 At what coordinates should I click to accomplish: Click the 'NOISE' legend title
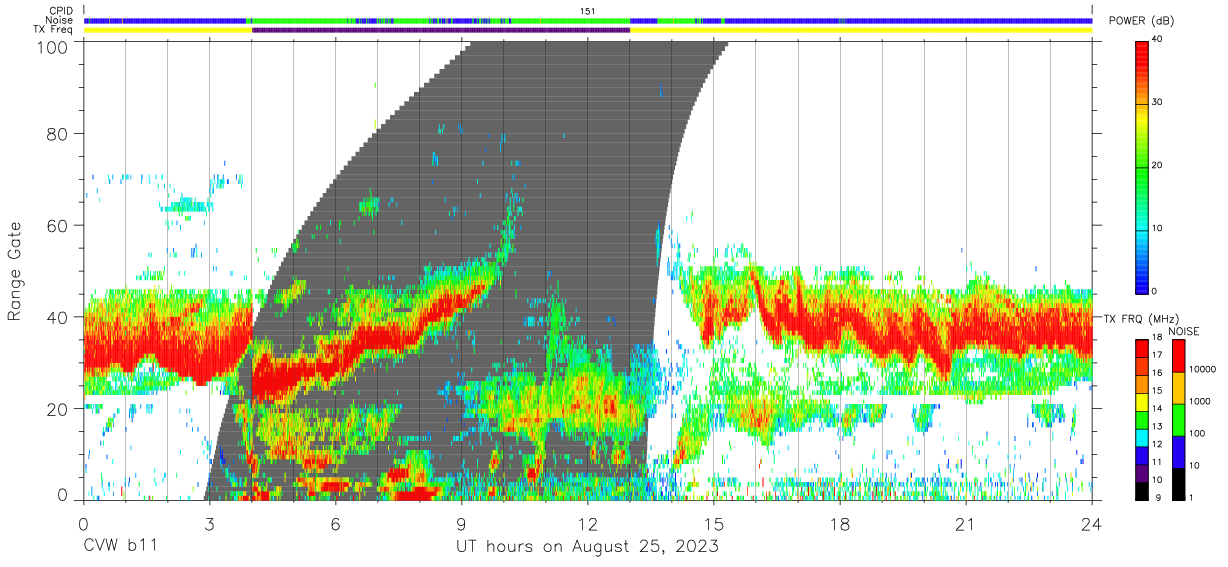(x=1184, y=331)
